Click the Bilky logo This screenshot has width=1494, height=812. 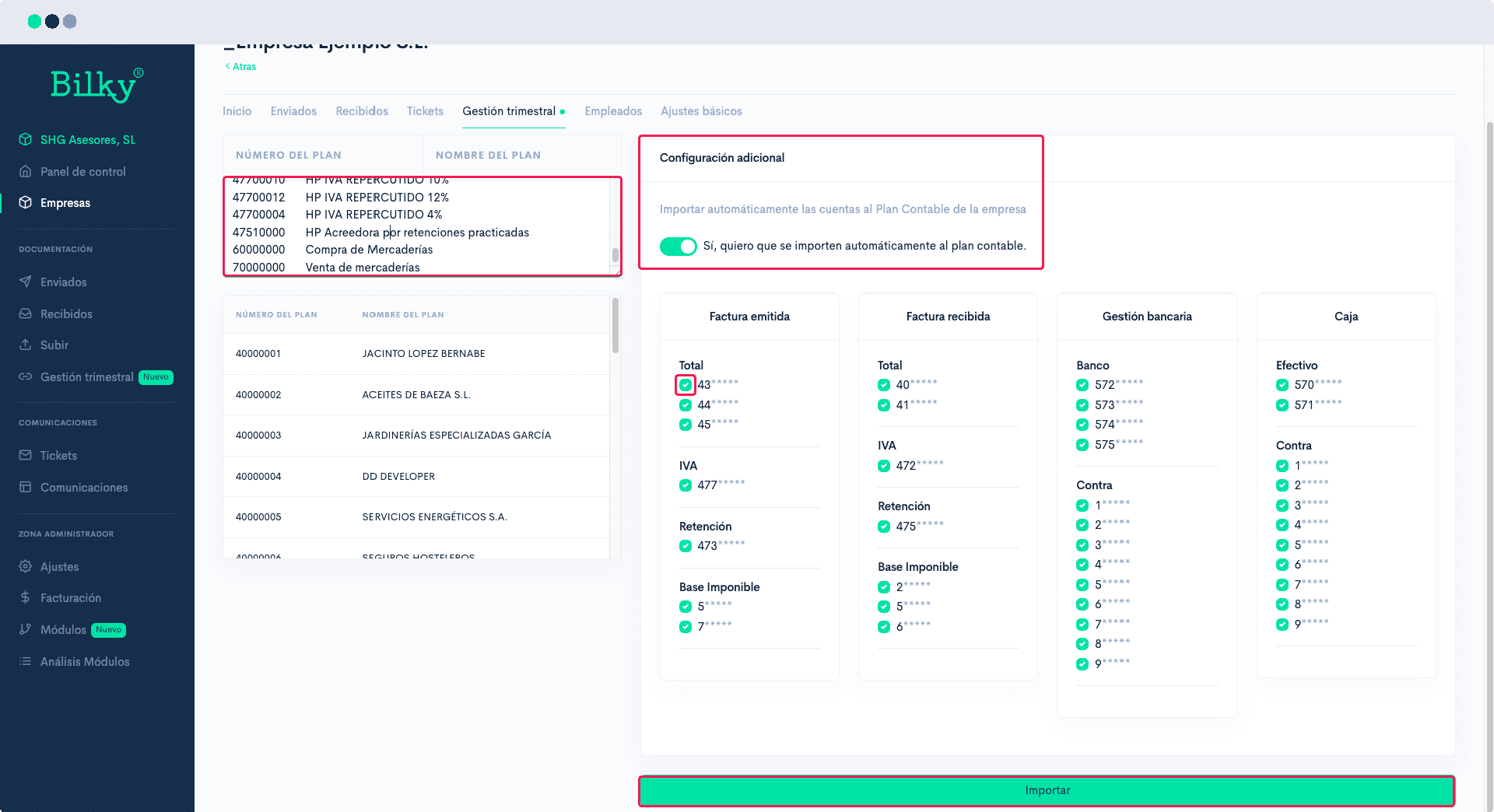coord(96,85)
